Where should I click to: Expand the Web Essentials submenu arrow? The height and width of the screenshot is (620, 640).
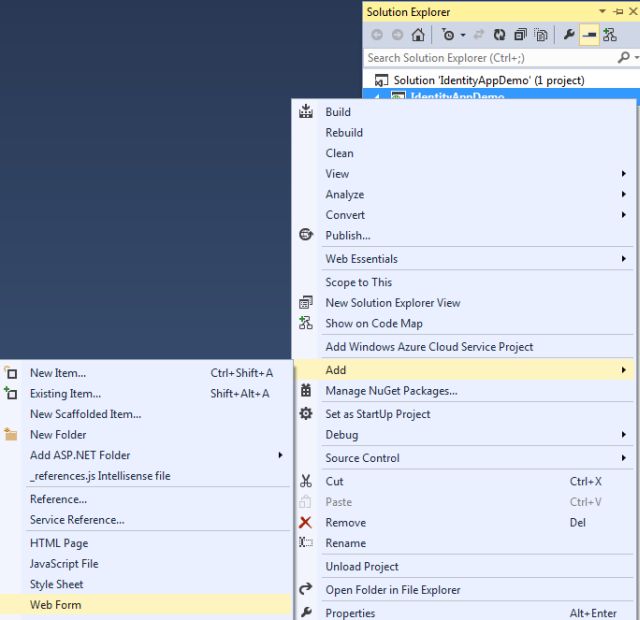pyautogui.click(x=623, y=258)
